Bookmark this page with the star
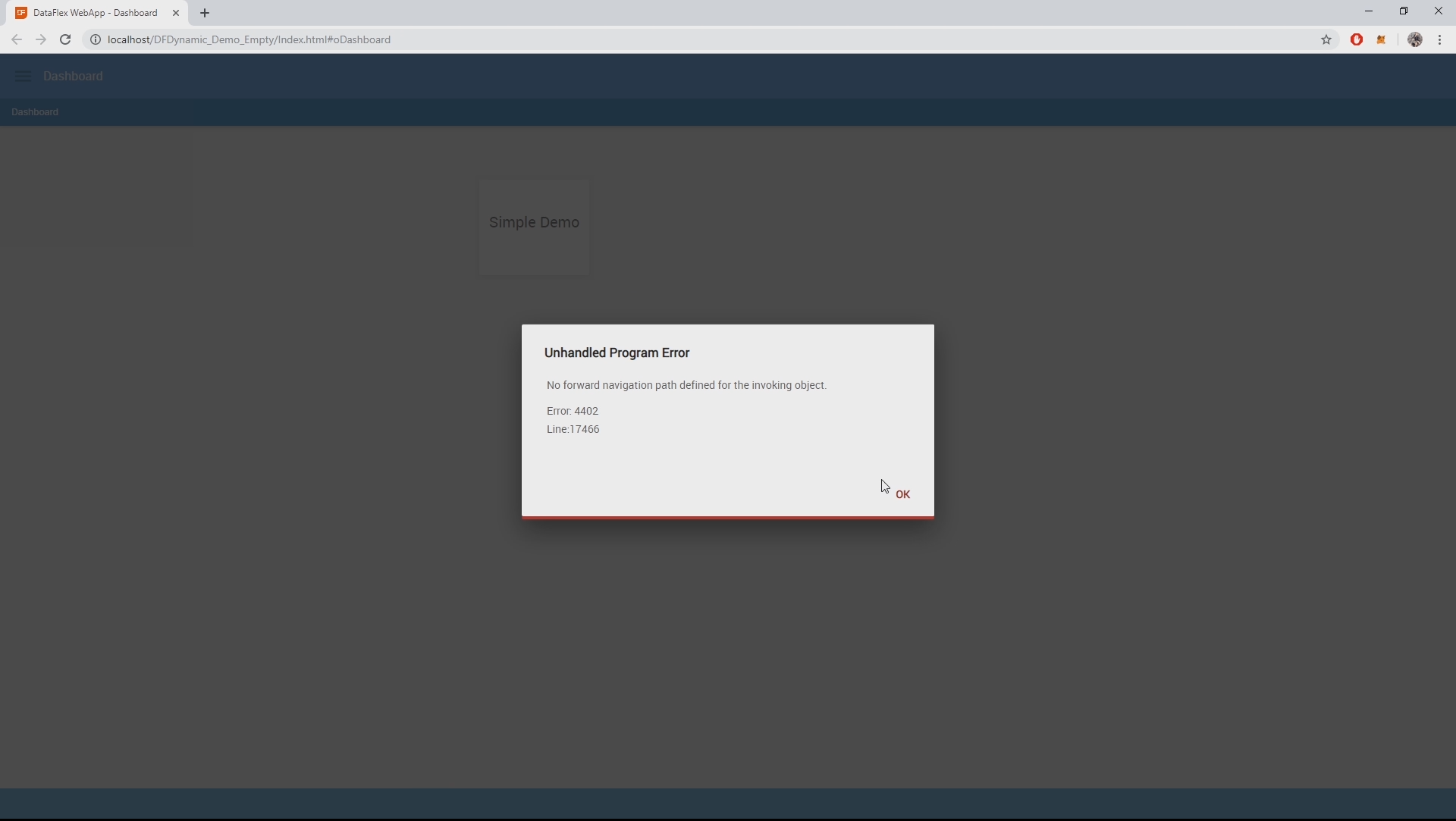 1326,39
